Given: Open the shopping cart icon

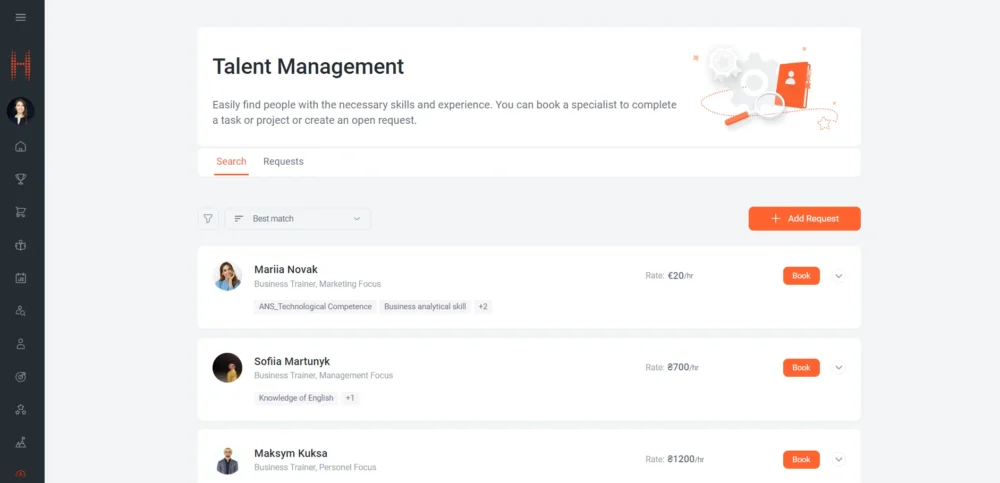Looking at the screenshot, I should 21,212.
